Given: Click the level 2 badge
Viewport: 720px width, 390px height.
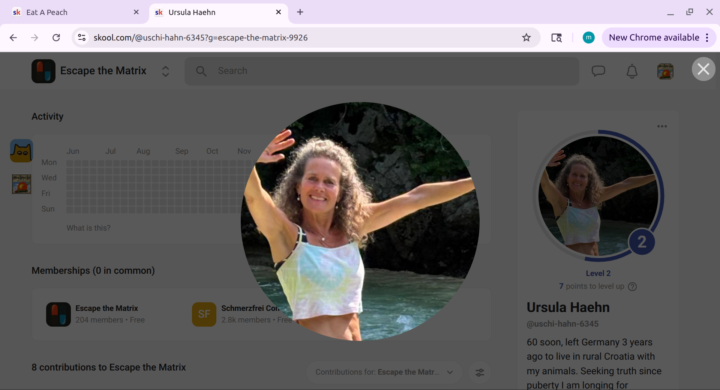Looking at the screenshot, I should [x=641, y=242].
